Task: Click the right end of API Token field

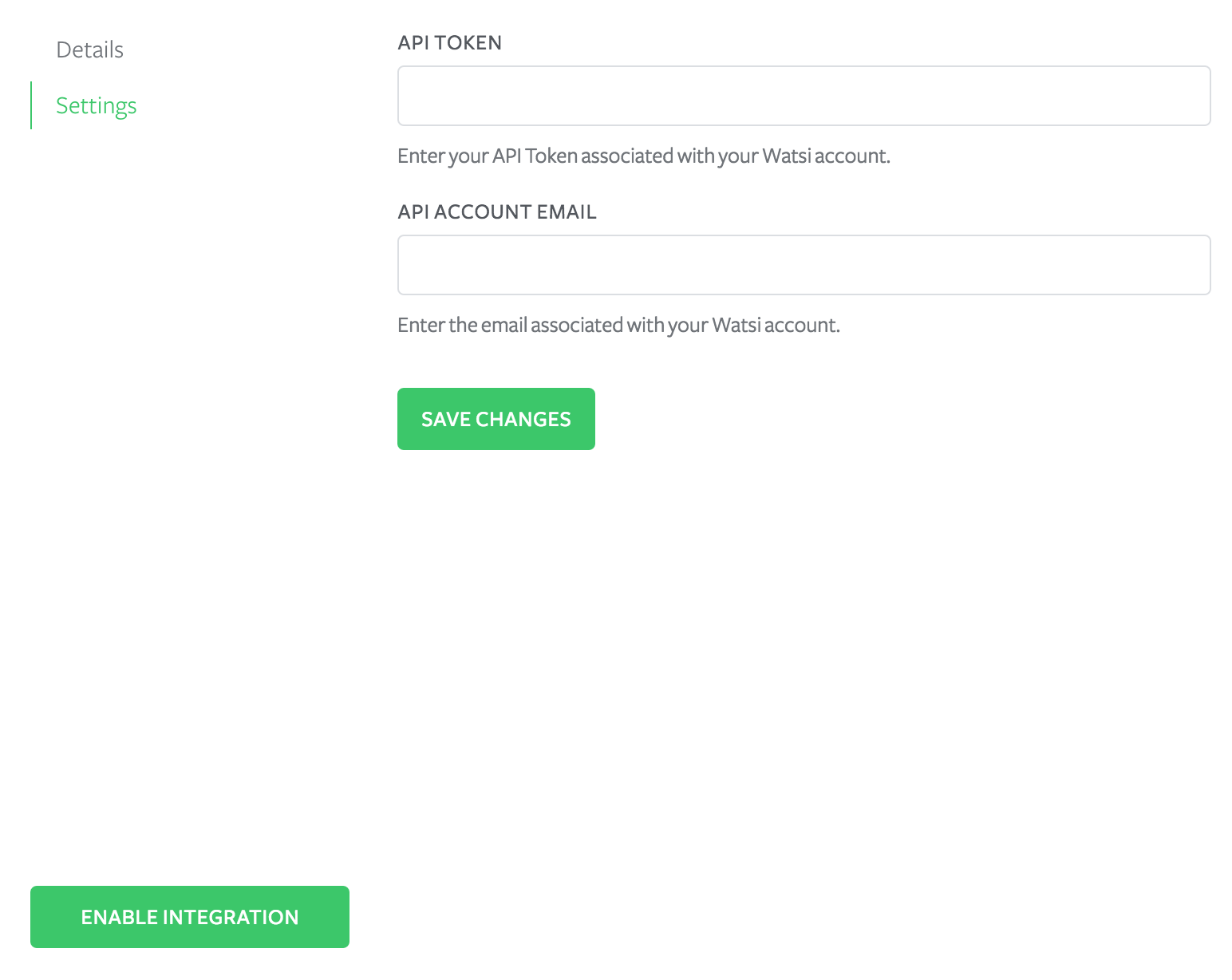Action: tap(1189, 96)
